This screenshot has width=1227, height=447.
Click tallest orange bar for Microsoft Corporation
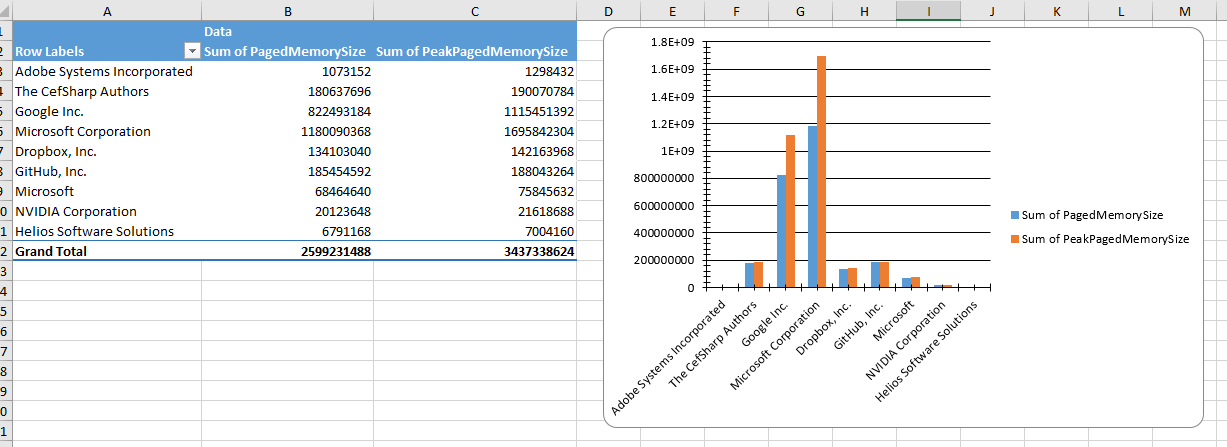tap(822, 170)
